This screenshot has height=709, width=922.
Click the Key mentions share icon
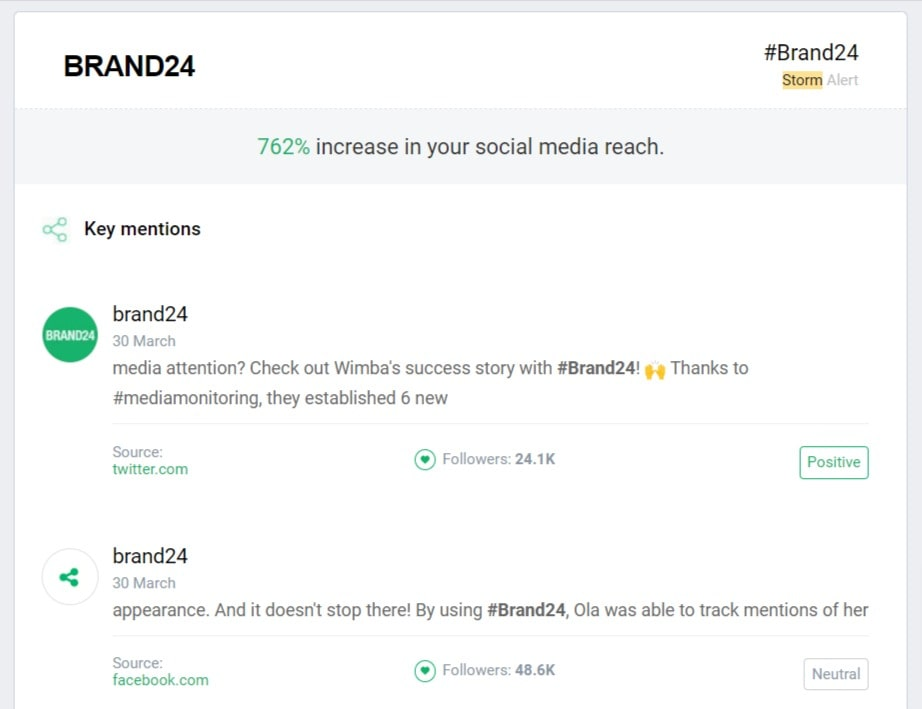[x=55, y=229]
